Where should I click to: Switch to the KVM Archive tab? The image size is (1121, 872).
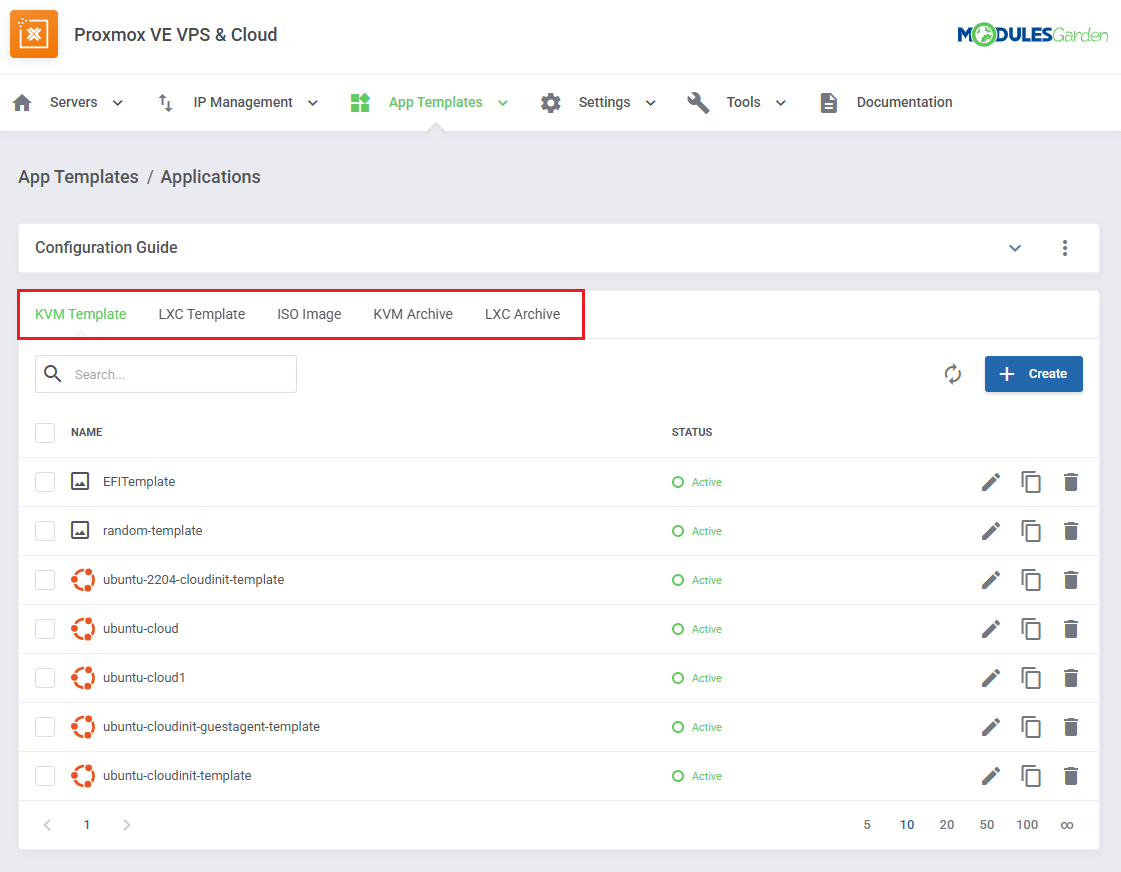(x=413, y=314)
